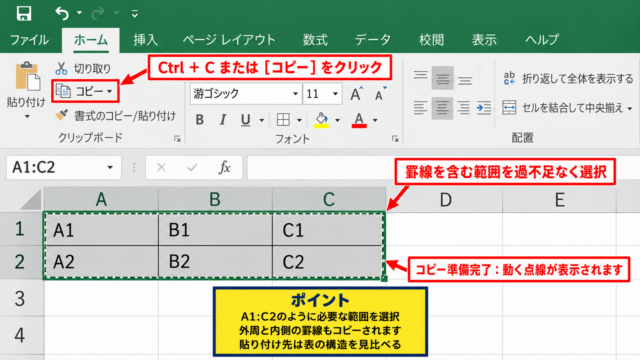Click cell containing B2
This screenshot has height=360, width=640.
216,262
